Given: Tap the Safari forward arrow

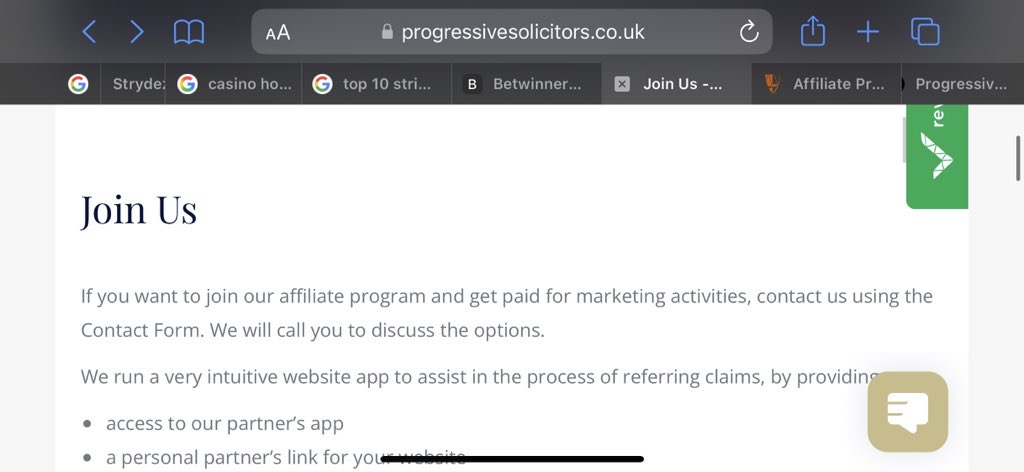Looking at the screenshot, I should click(136, 31).
